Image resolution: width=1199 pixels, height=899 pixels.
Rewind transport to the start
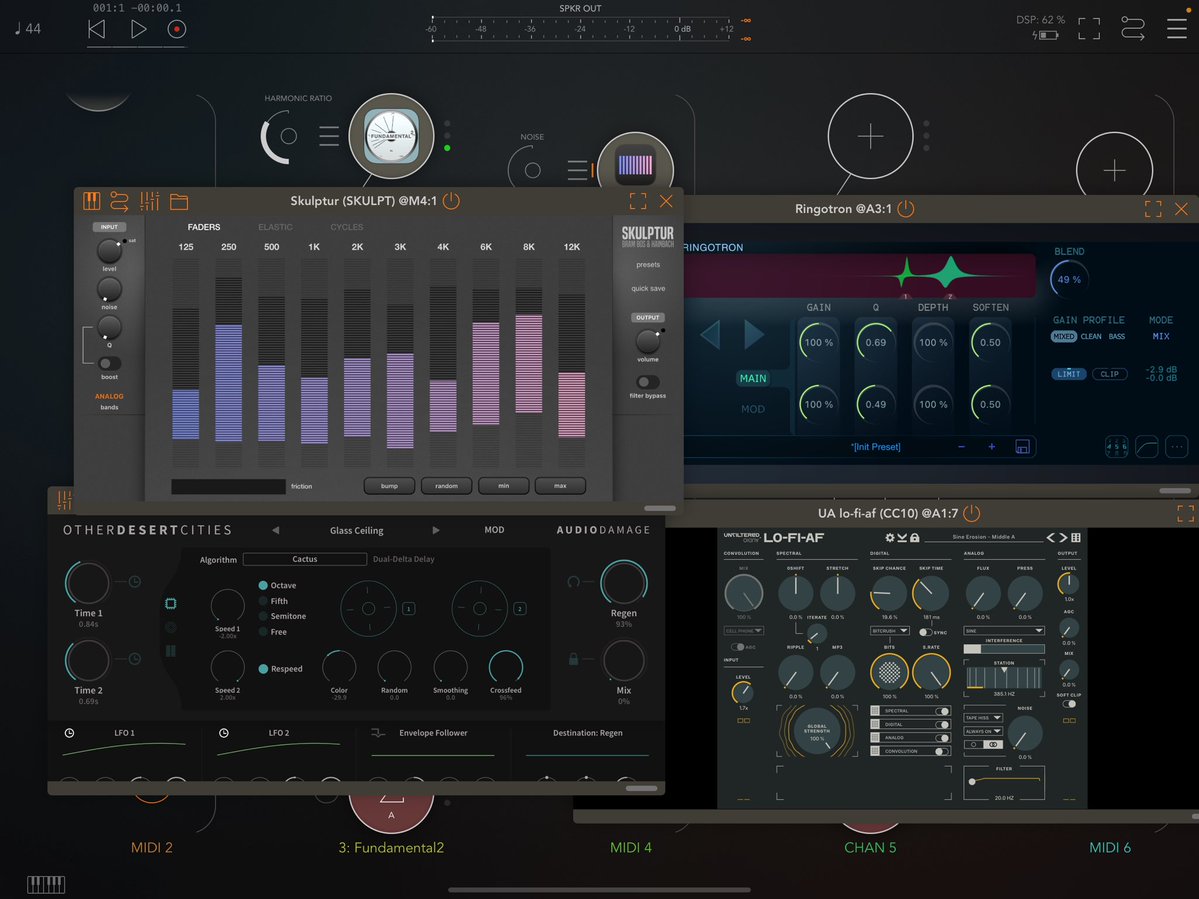(x=96, y=29)
